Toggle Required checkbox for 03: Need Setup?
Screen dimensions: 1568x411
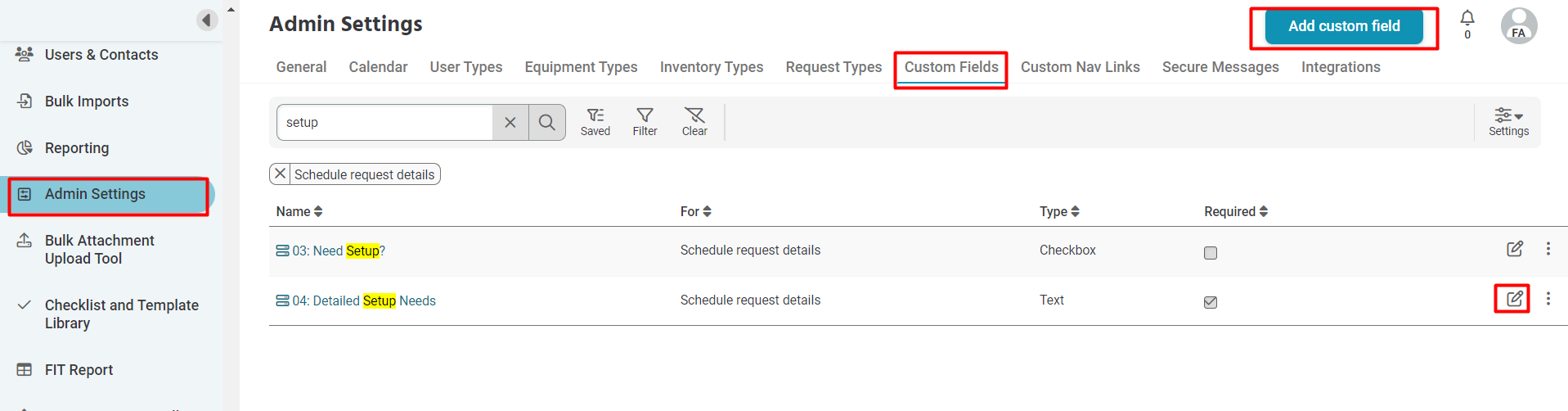pos(1211,253)
